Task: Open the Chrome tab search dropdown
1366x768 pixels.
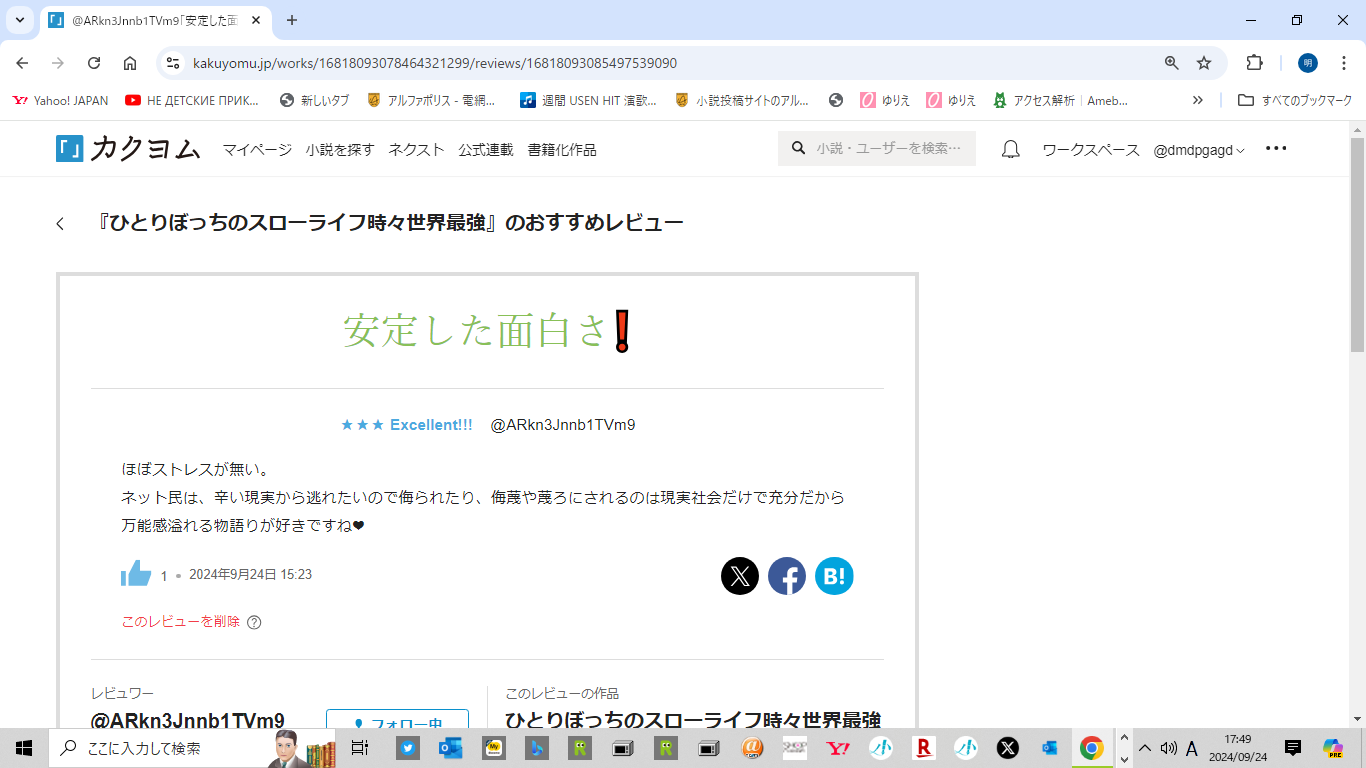Action: click(19, 20)
